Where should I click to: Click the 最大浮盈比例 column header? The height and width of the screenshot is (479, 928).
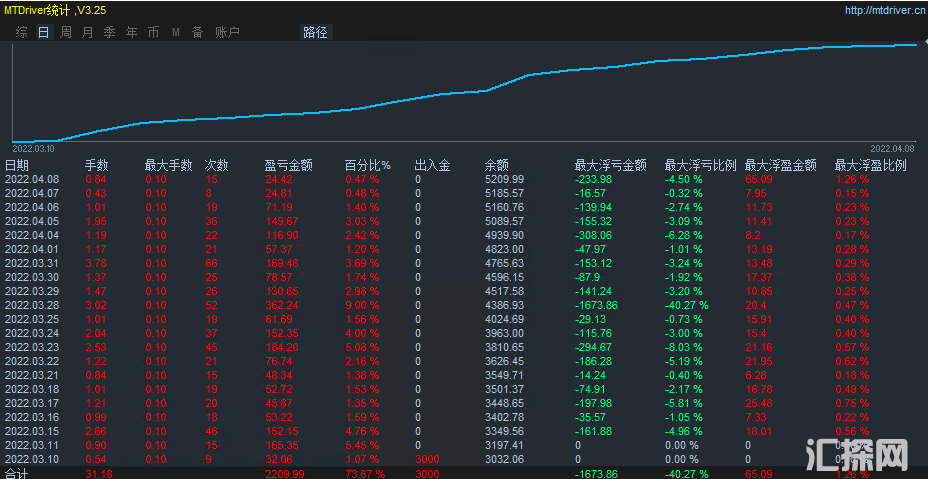[871, 165]
